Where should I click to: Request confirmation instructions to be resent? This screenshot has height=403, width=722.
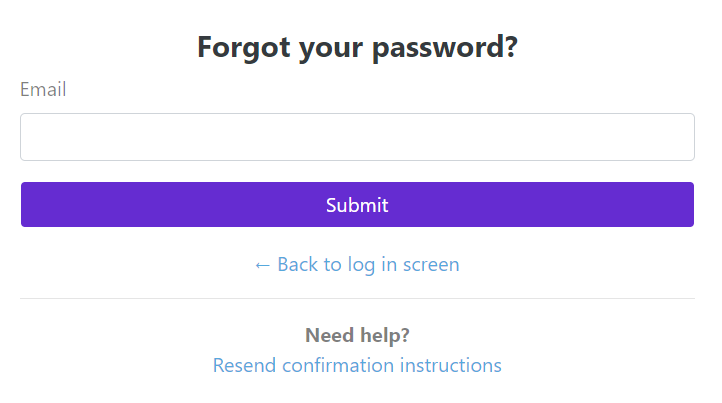357,365
